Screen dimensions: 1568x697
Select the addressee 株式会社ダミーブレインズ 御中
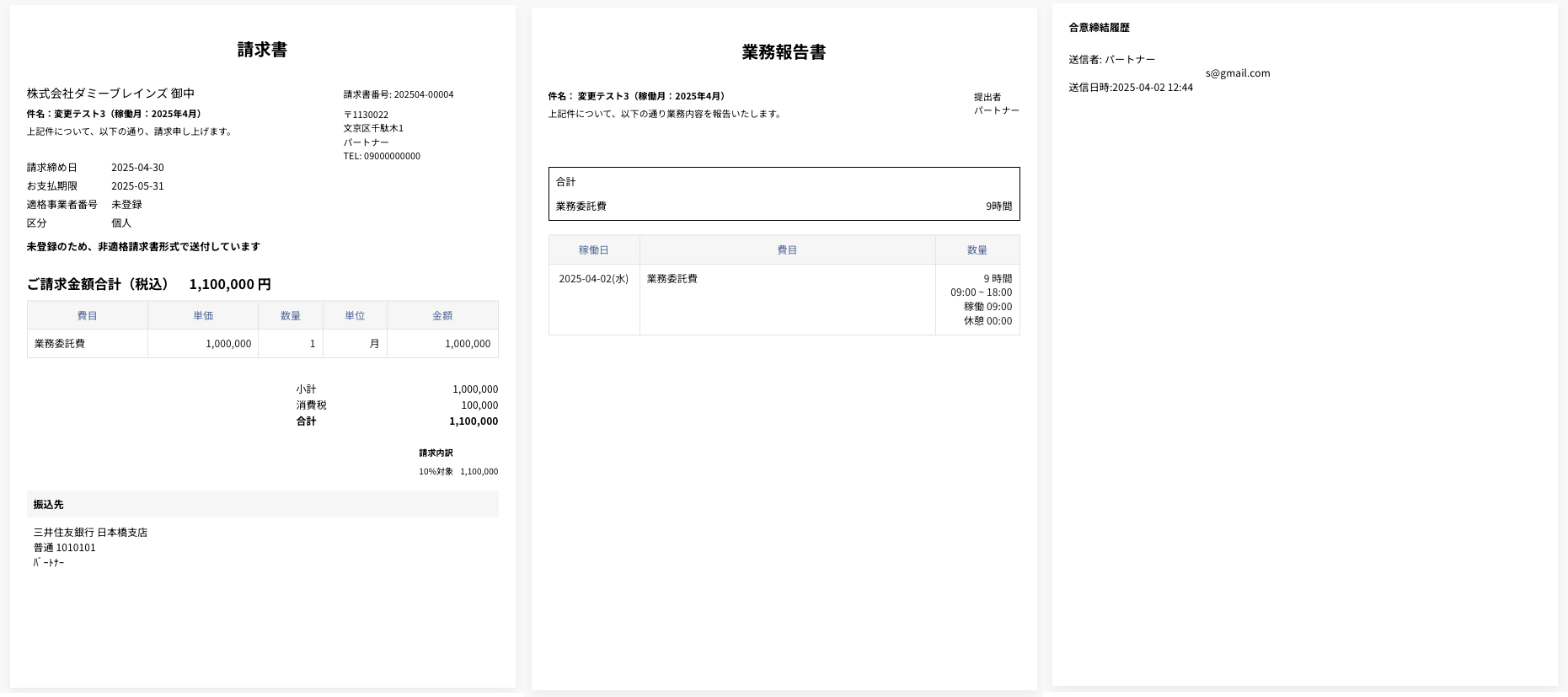(110, 94)
